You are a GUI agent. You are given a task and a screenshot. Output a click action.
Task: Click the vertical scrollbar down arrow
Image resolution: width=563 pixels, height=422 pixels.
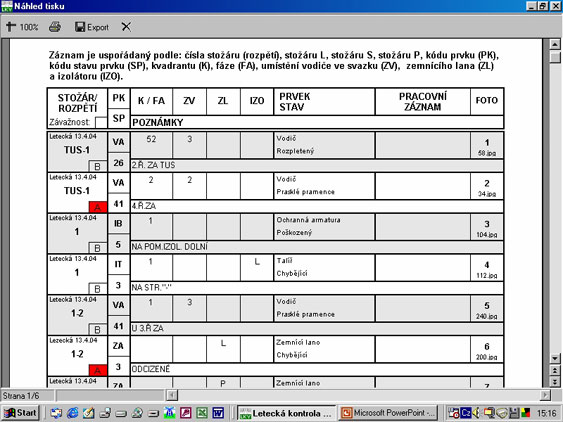[555, 358]
